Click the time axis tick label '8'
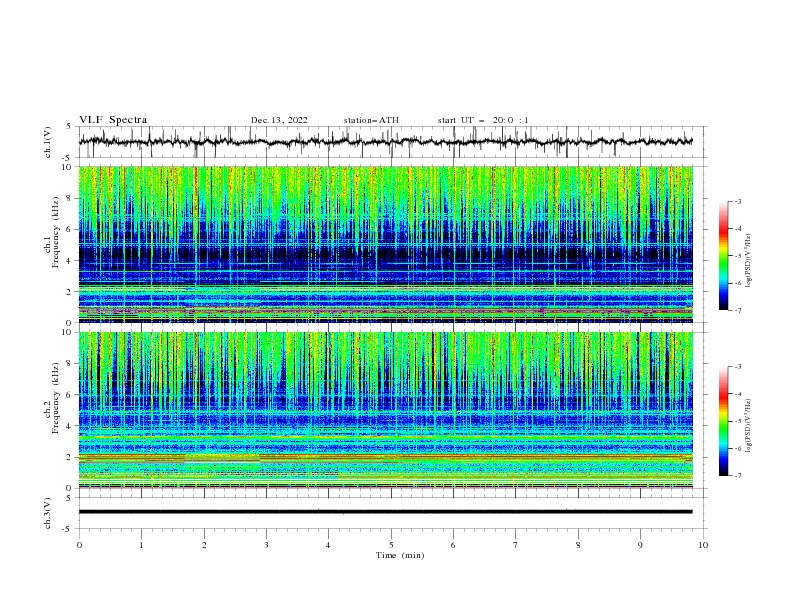The height and width of the screenshot is (612, 792). click(578, 545)
